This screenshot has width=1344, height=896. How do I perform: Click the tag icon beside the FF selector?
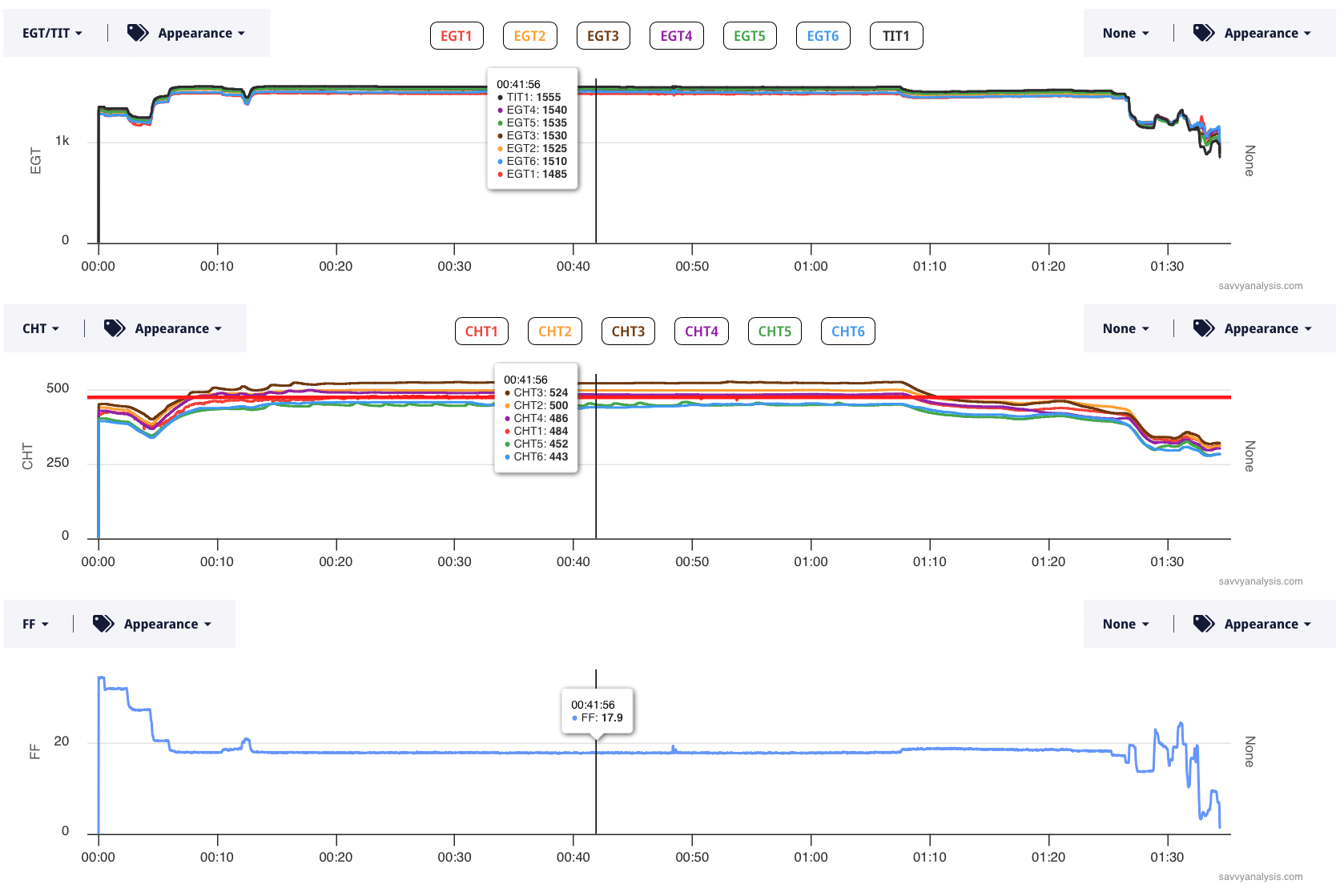103,624
